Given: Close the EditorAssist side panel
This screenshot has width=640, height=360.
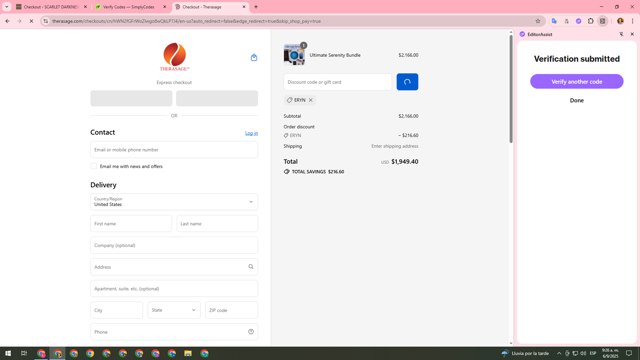Looking at the screenshot, I should 632,34.
